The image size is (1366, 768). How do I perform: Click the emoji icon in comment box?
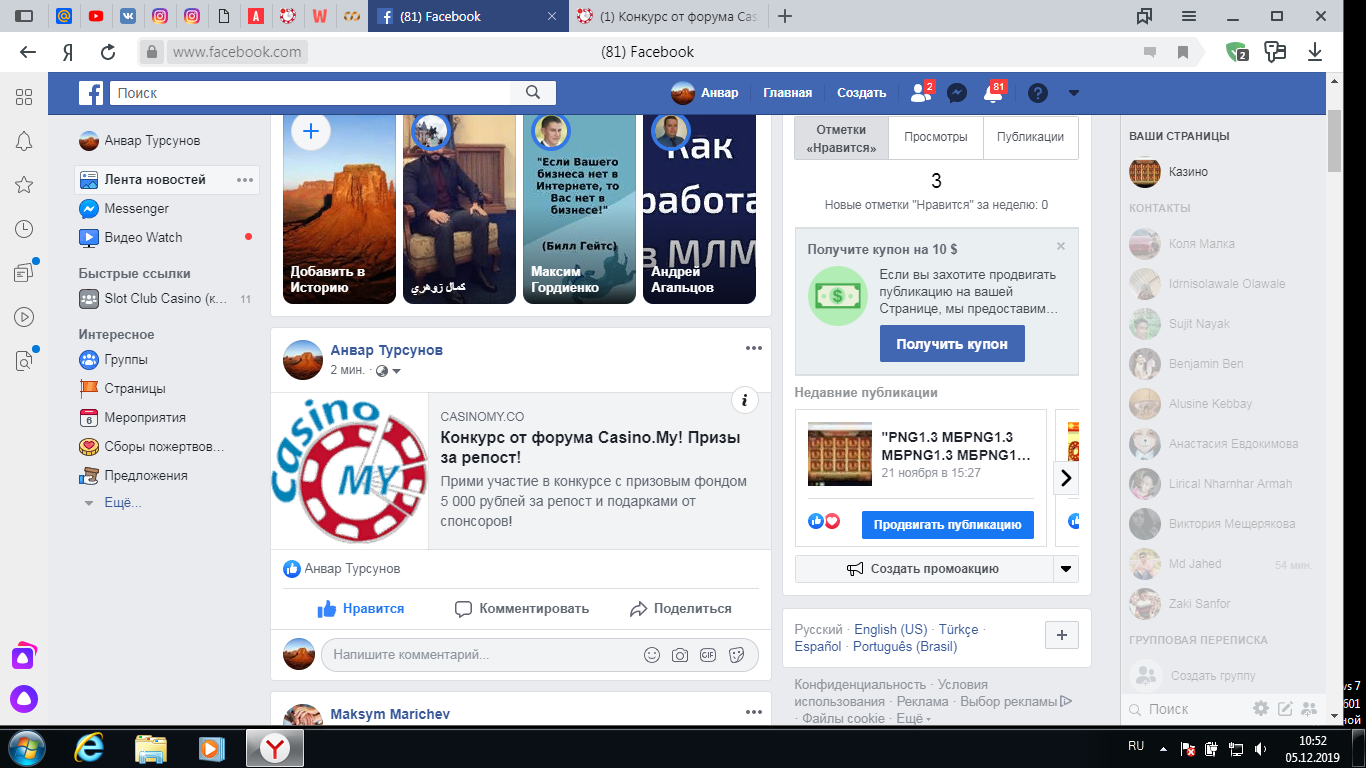[x=652, y=655]
